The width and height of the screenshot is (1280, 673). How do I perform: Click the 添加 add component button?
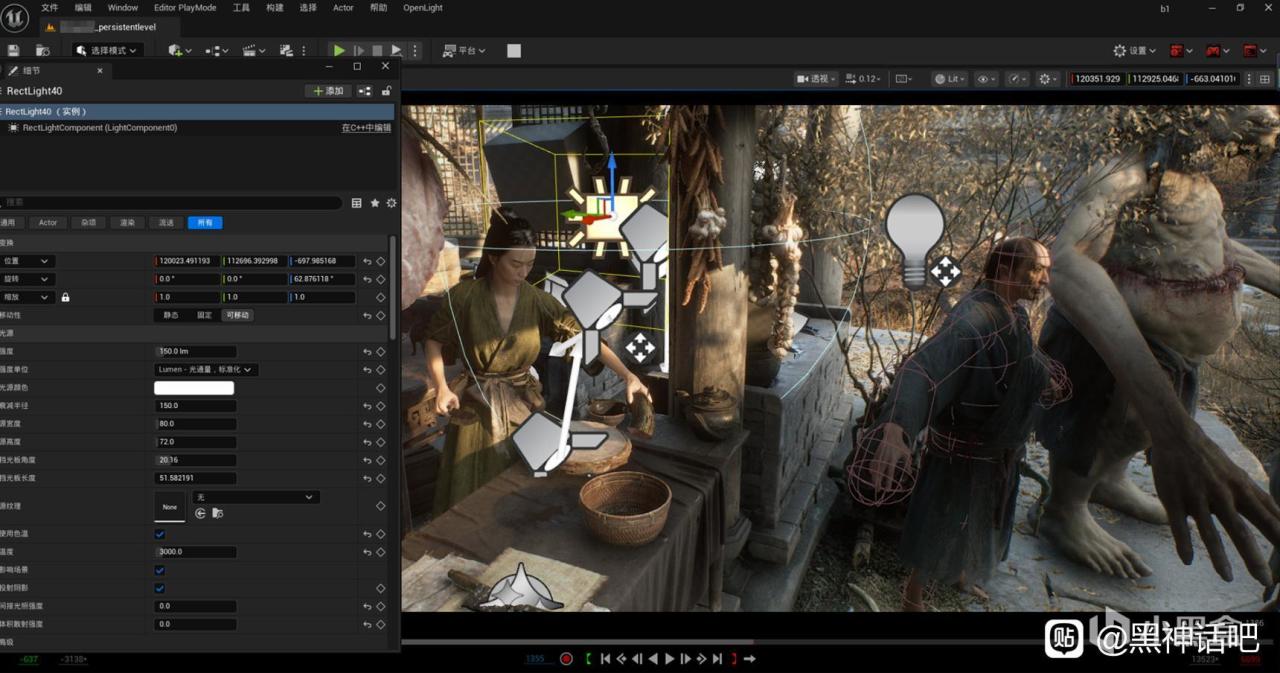click(328, 91)
